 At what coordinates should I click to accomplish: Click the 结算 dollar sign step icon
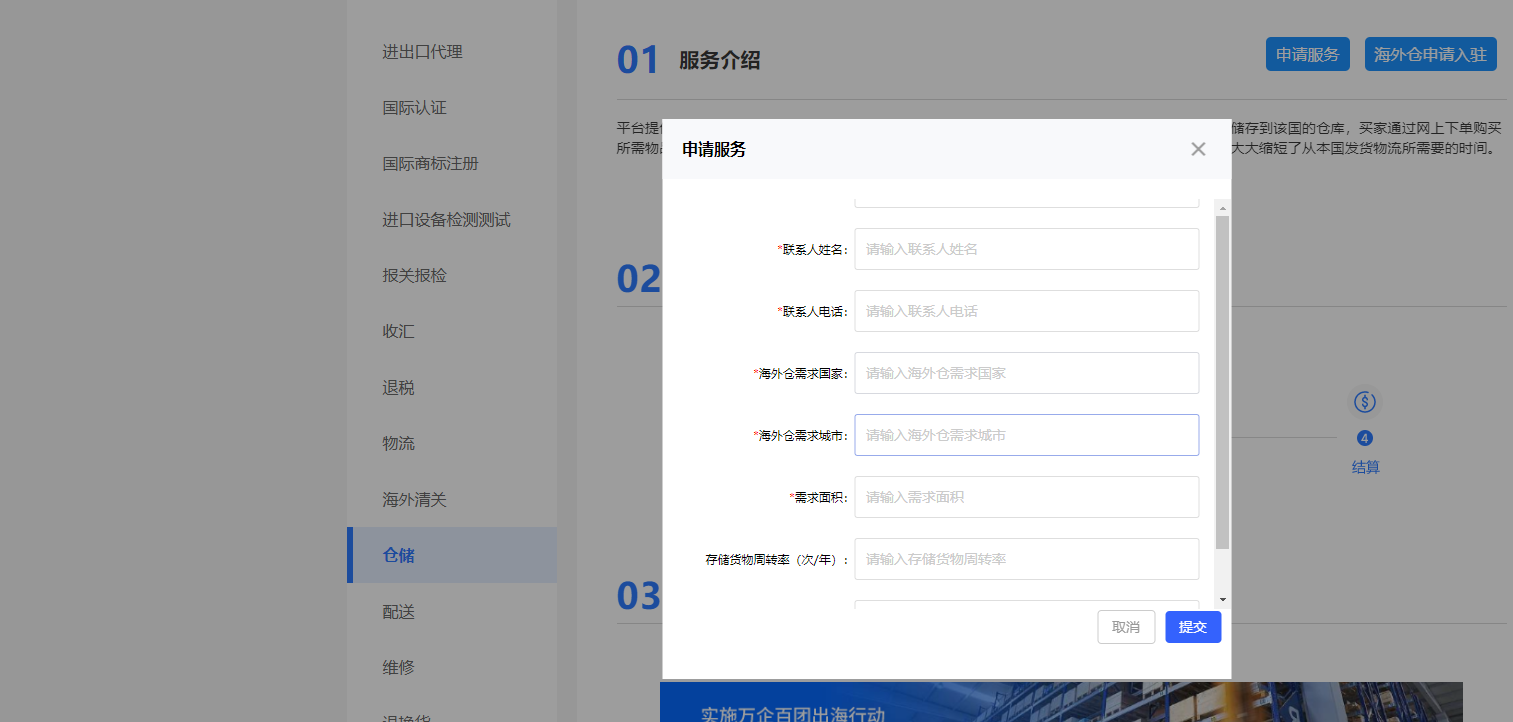tap(1365, 402)
